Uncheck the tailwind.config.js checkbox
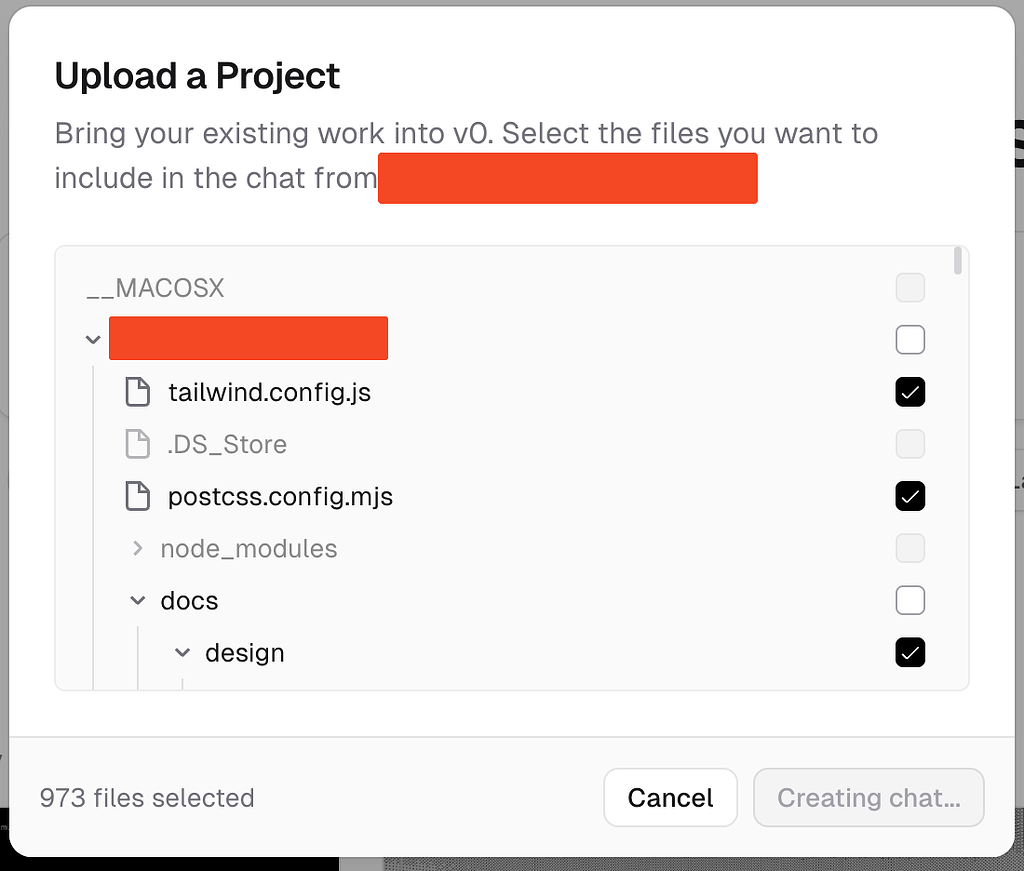Viewport: 1024px width, 871px height. (x=910, y=392)
